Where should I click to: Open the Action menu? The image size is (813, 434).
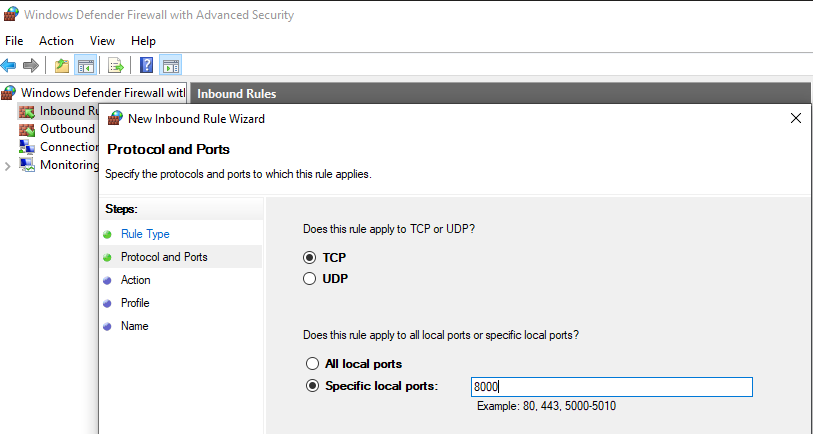[56, 41]
